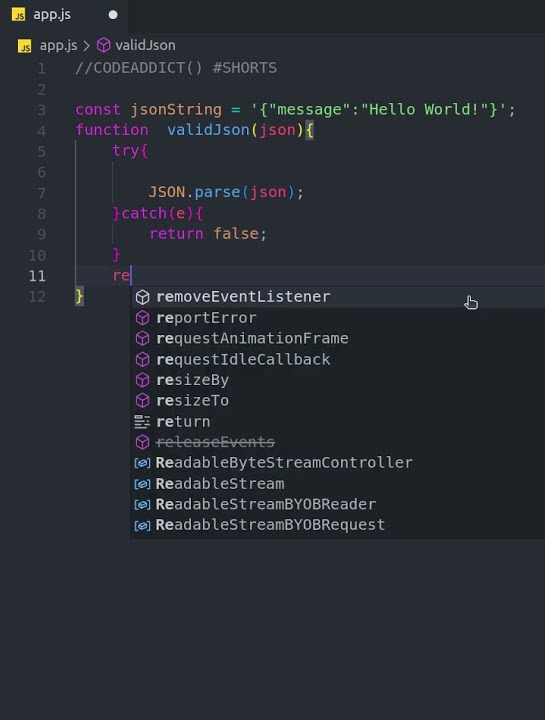Click the function keyword on line 4
This screenshot has height=720, width=545.
click(112, 130)
